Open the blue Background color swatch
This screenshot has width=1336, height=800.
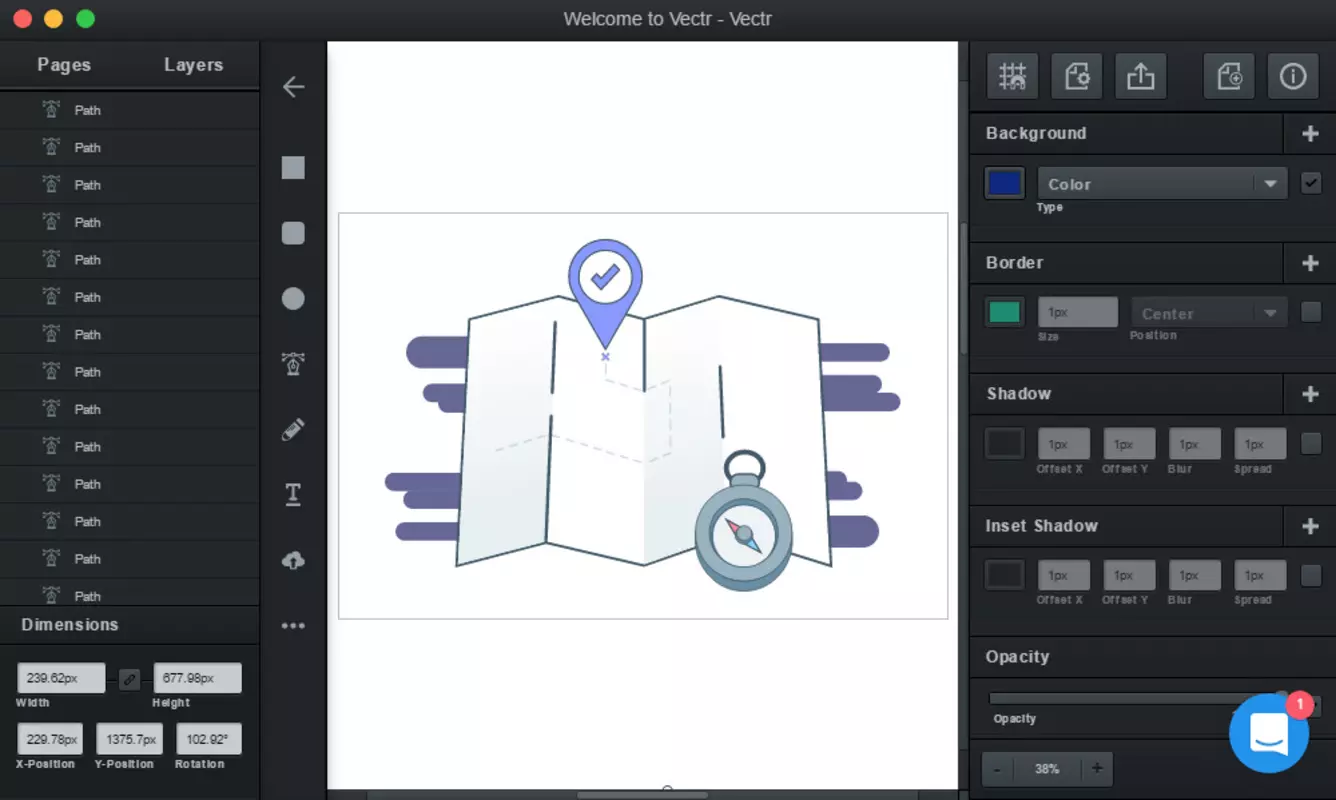pos(1004,183)
